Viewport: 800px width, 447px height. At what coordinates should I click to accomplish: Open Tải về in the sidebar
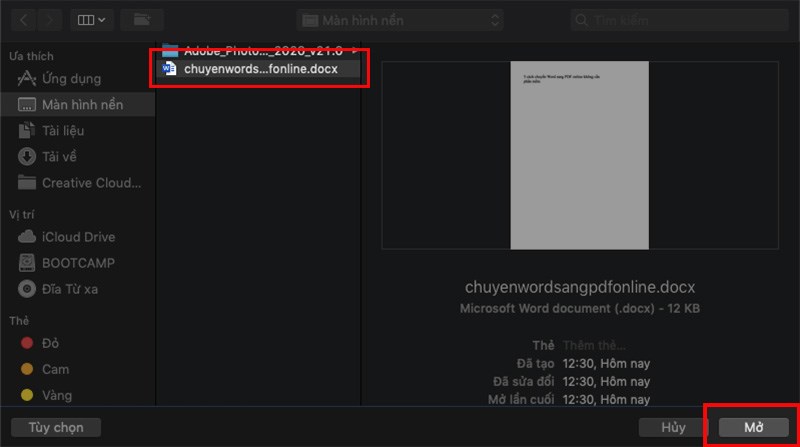coord(78,157)
